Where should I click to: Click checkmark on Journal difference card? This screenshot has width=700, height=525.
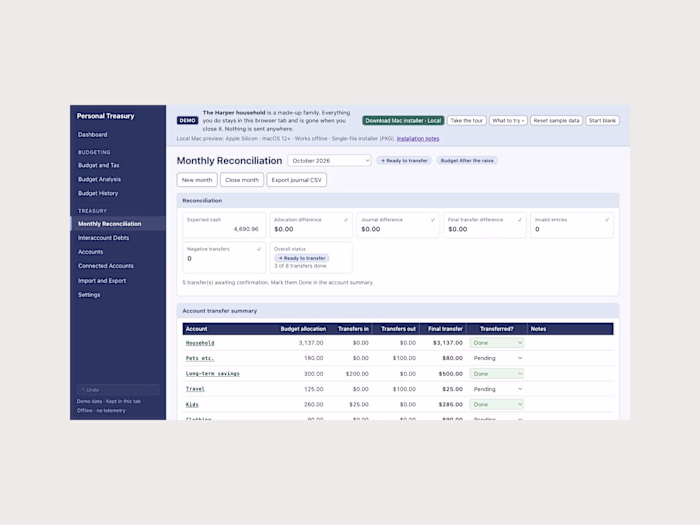pyautogui.click(x=433, y=220)
